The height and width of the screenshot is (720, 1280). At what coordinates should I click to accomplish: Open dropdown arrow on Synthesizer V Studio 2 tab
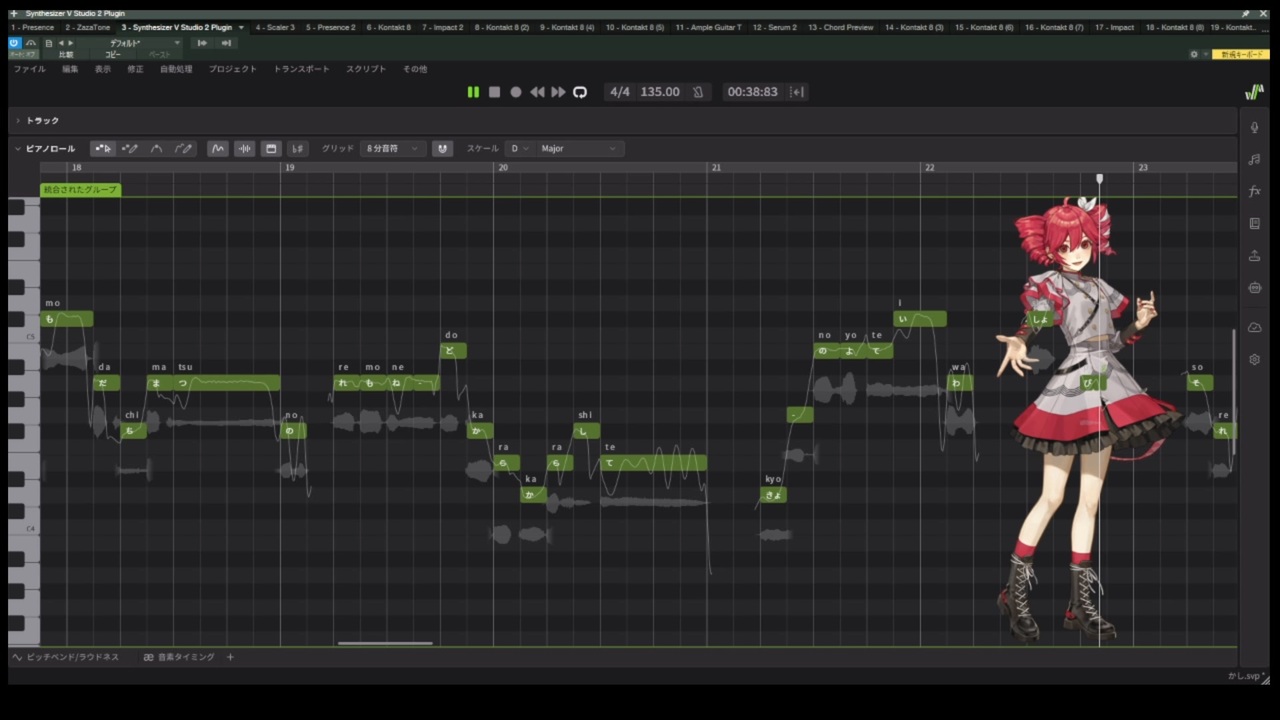pyautogui.click(x=241, y=28)
